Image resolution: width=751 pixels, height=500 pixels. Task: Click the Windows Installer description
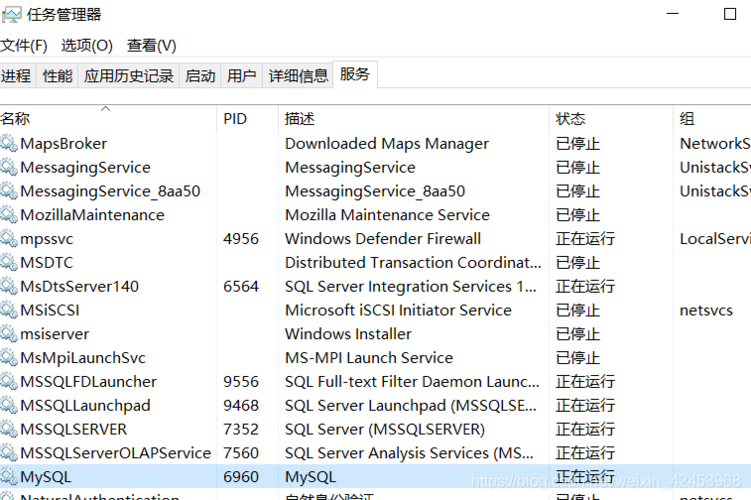[348, 334]
